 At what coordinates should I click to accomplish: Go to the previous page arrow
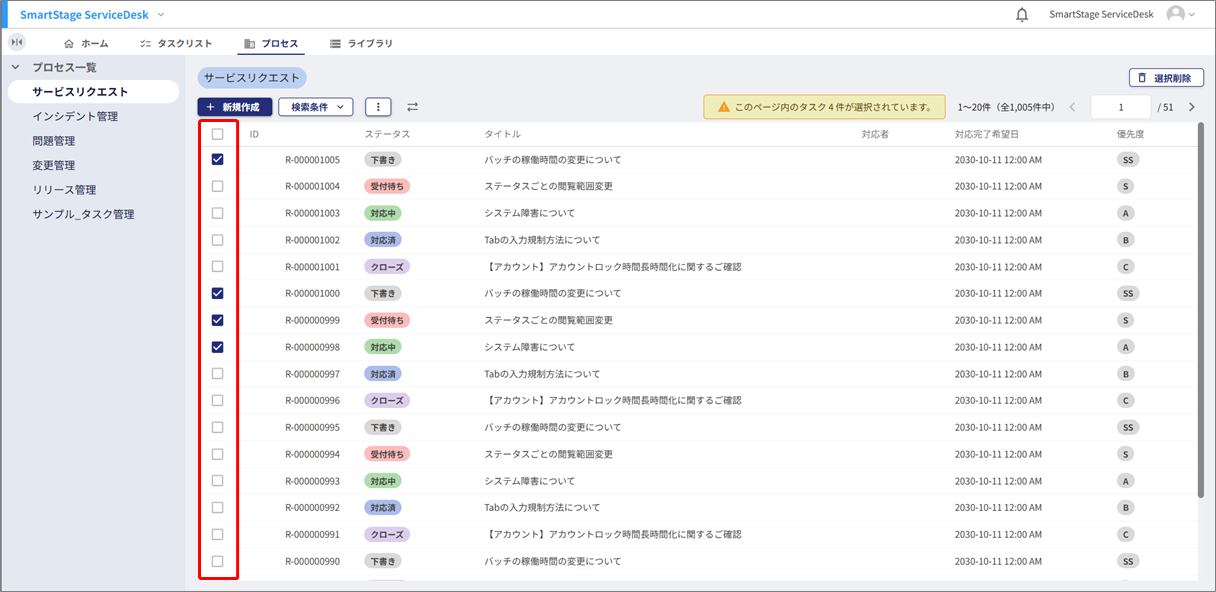pyautogui.click(x=1073, y=107)
